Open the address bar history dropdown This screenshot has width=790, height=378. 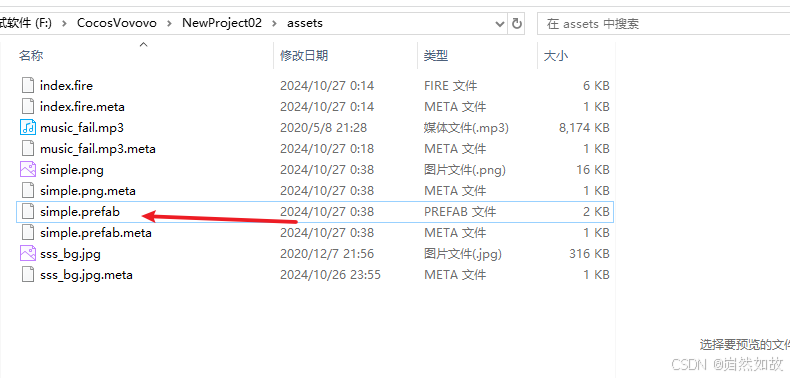[x=500, y=23]
